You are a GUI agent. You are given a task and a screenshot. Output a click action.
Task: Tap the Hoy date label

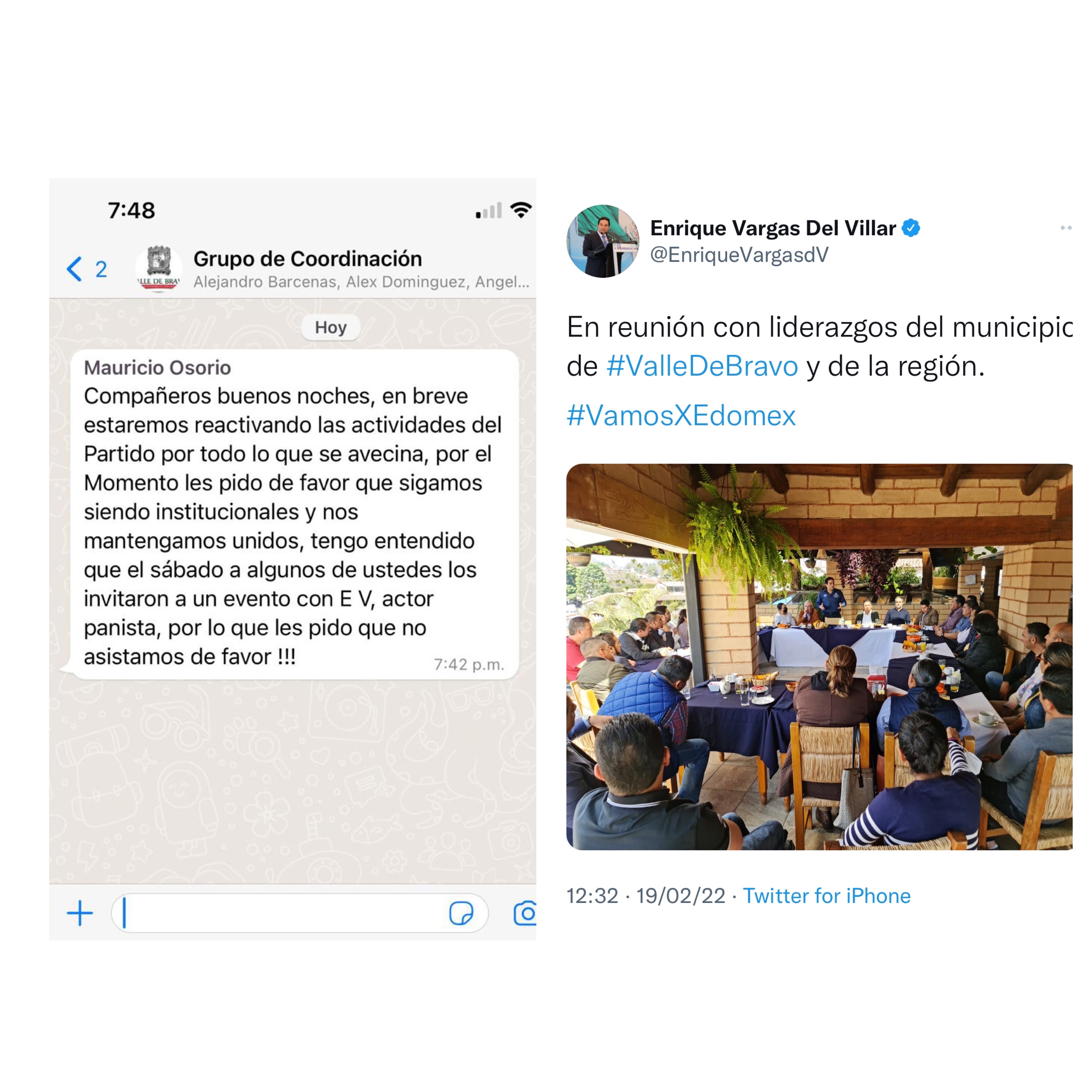pos(331,327)
